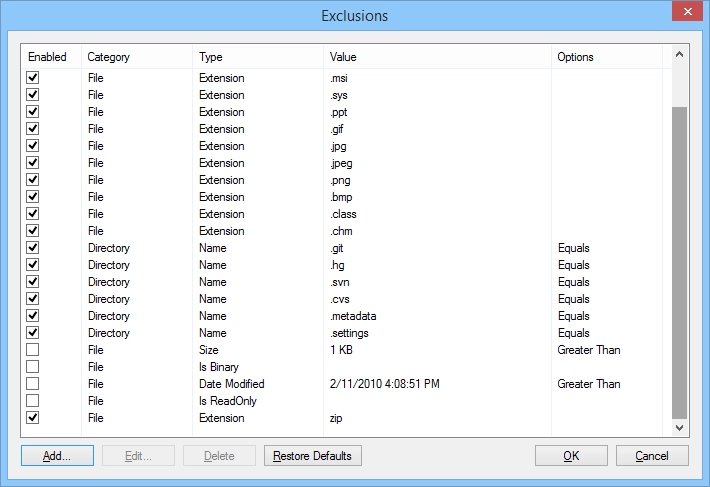The height and width of the screenshot is (487, 710).
Task: Uncheck the .git directory exclusion
Action: (33, 248)
